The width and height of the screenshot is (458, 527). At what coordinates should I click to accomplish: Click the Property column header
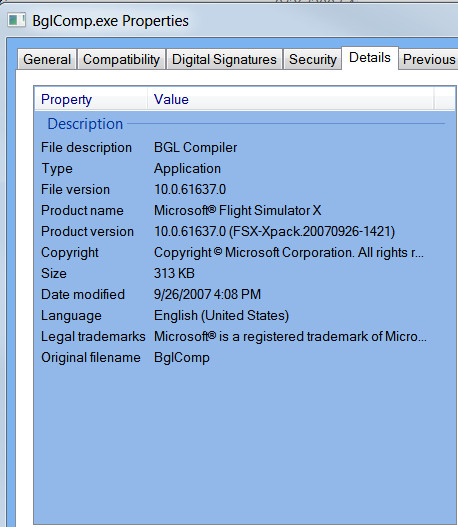click(x=91, y=99)
